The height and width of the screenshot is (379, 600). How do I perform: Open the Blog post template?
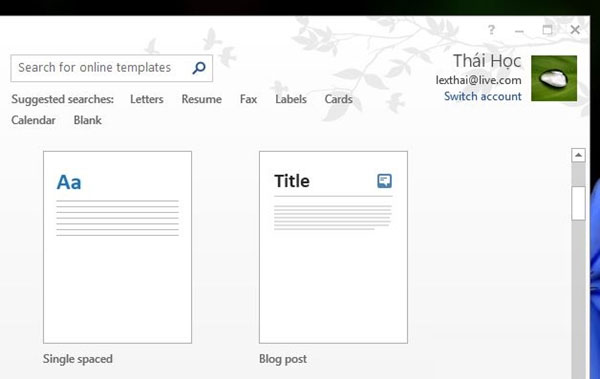pos(333,247)
